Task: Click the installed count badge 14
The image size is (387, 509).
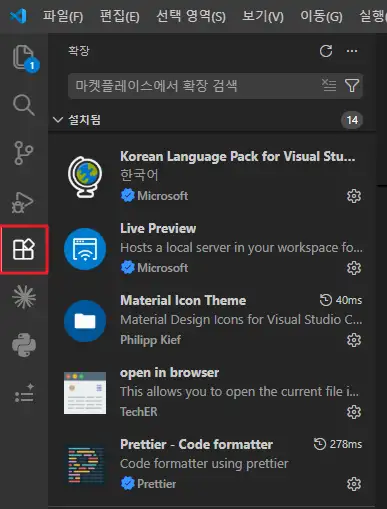Action: pos(352,120)
